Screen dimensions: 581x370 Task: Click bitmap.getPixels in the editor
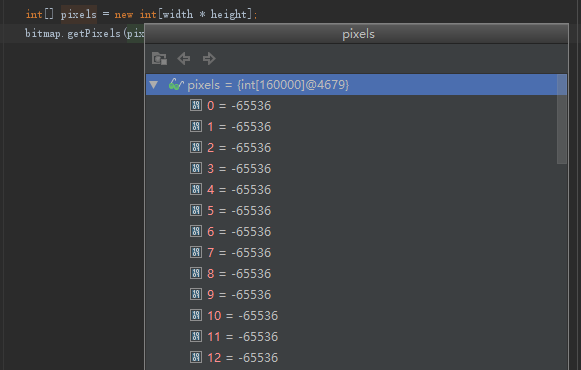tap(73, 33)
